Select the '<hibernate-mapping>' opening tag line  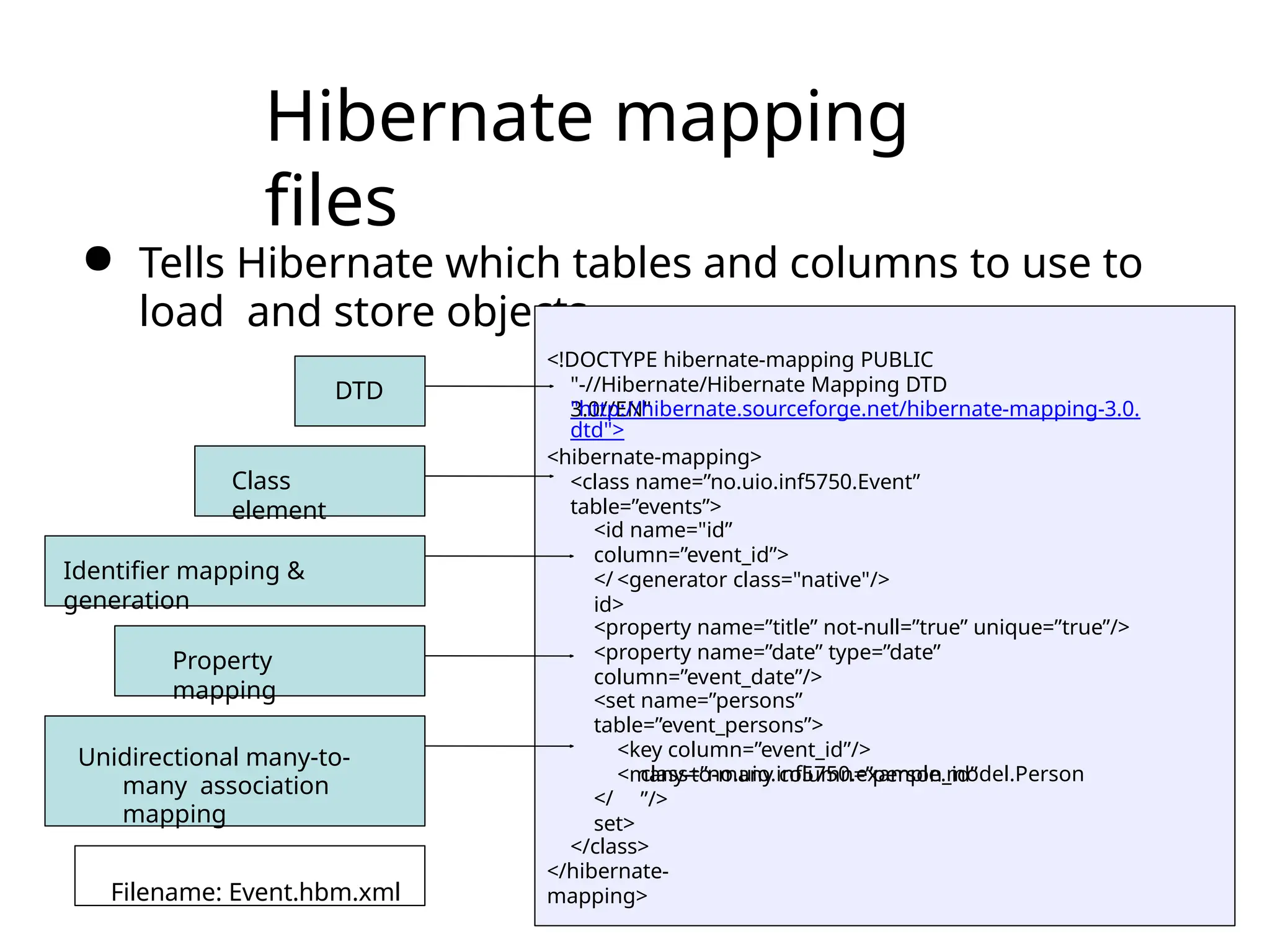click(x=654, y=457)
